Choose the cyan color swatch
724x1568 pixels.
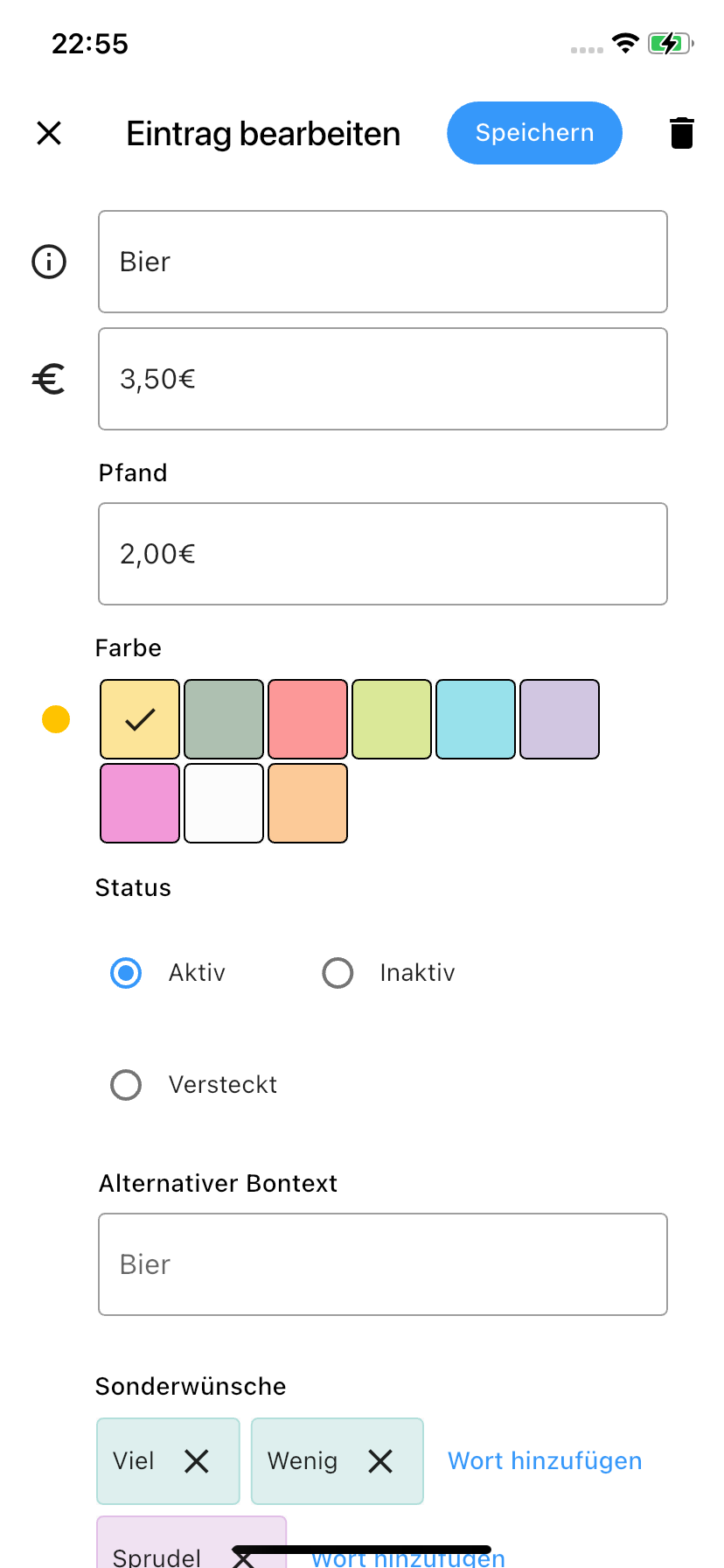tap(476, 719)
